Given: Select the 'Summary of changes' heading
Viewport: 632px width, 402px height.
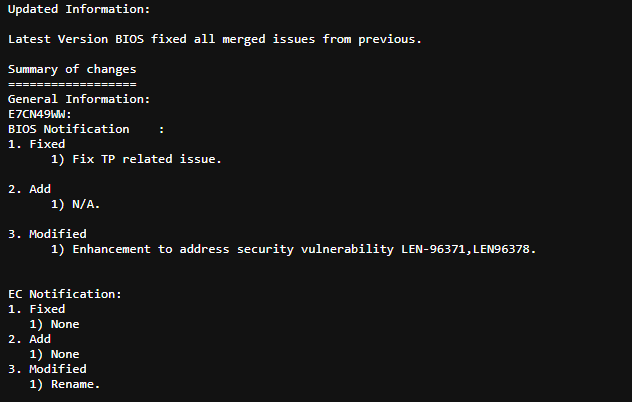Looking at the screenshot, I should click(x=72, y=69).
